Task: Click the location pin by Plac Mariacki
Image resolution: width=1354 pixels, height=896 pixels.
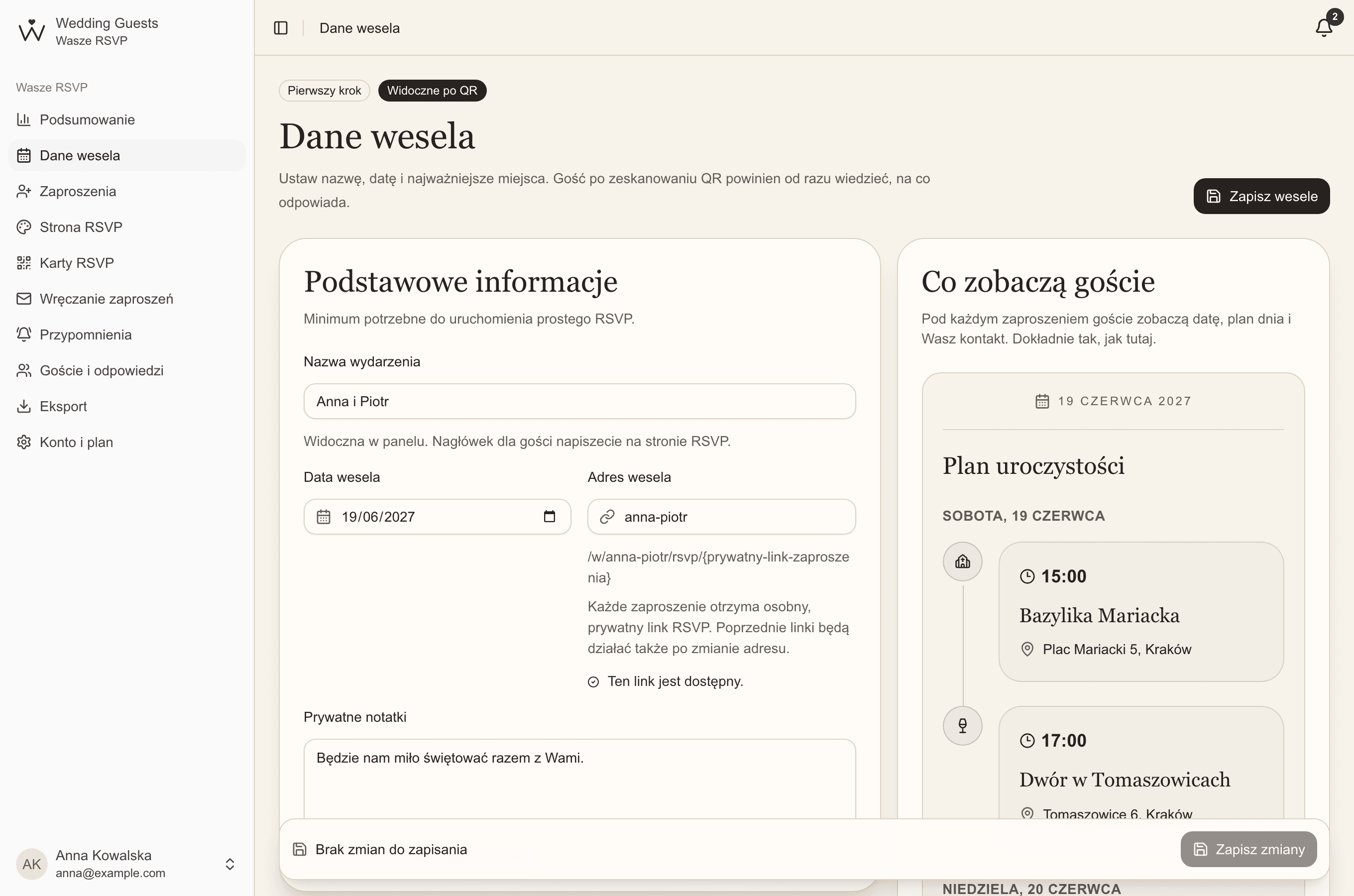Action: click(x=1027, y=649)
